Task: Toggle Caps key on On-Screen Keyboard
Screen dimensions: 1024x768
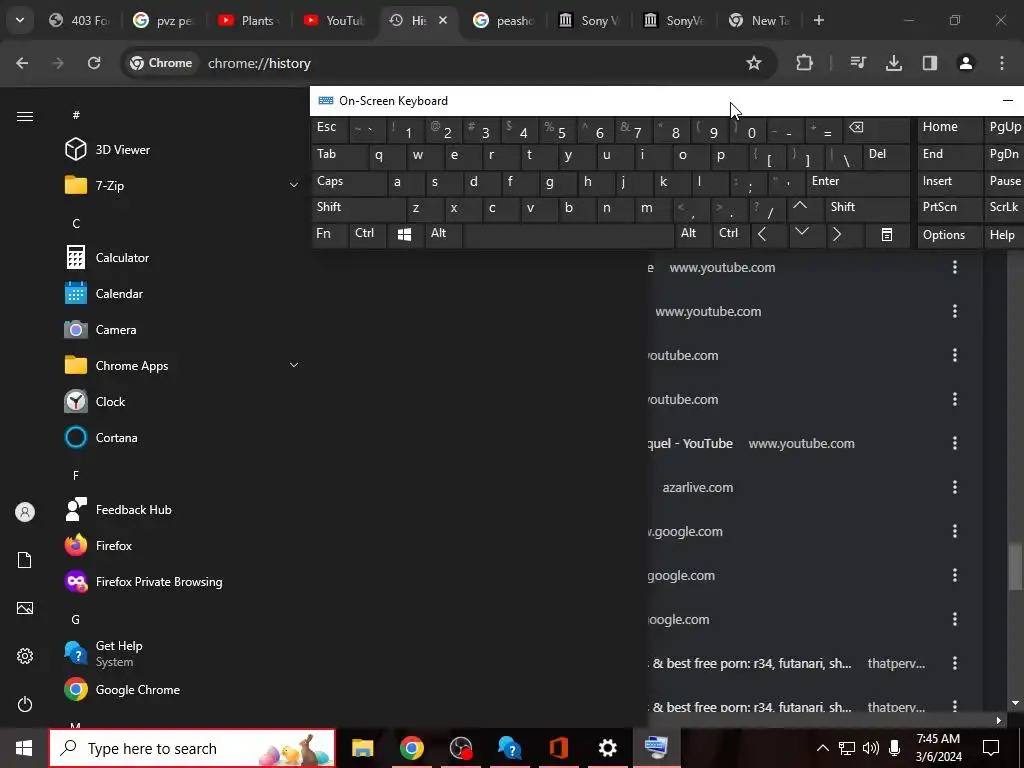Action: coord(349,184)
